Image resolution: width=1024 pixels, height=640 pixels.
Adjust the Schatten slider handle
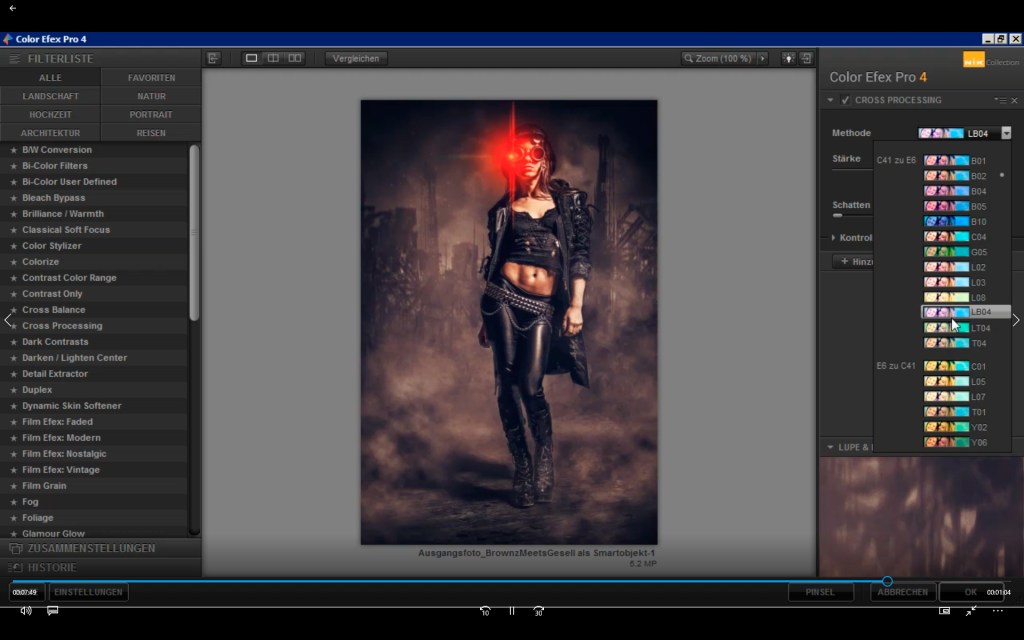tap(838, 215)
